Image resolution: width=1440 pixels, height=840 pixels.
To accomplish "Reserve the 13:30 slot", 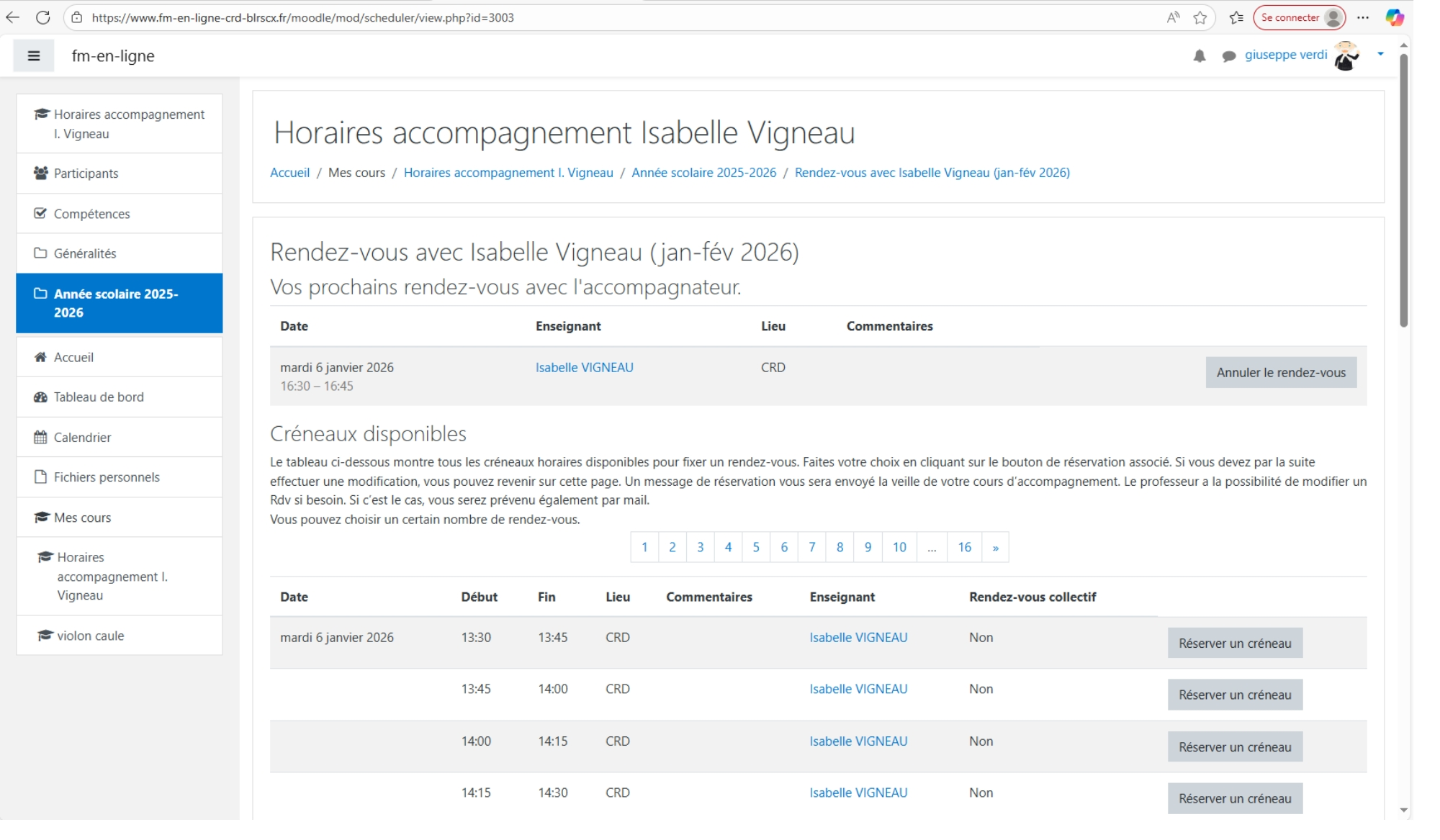I will point(1234,643).
